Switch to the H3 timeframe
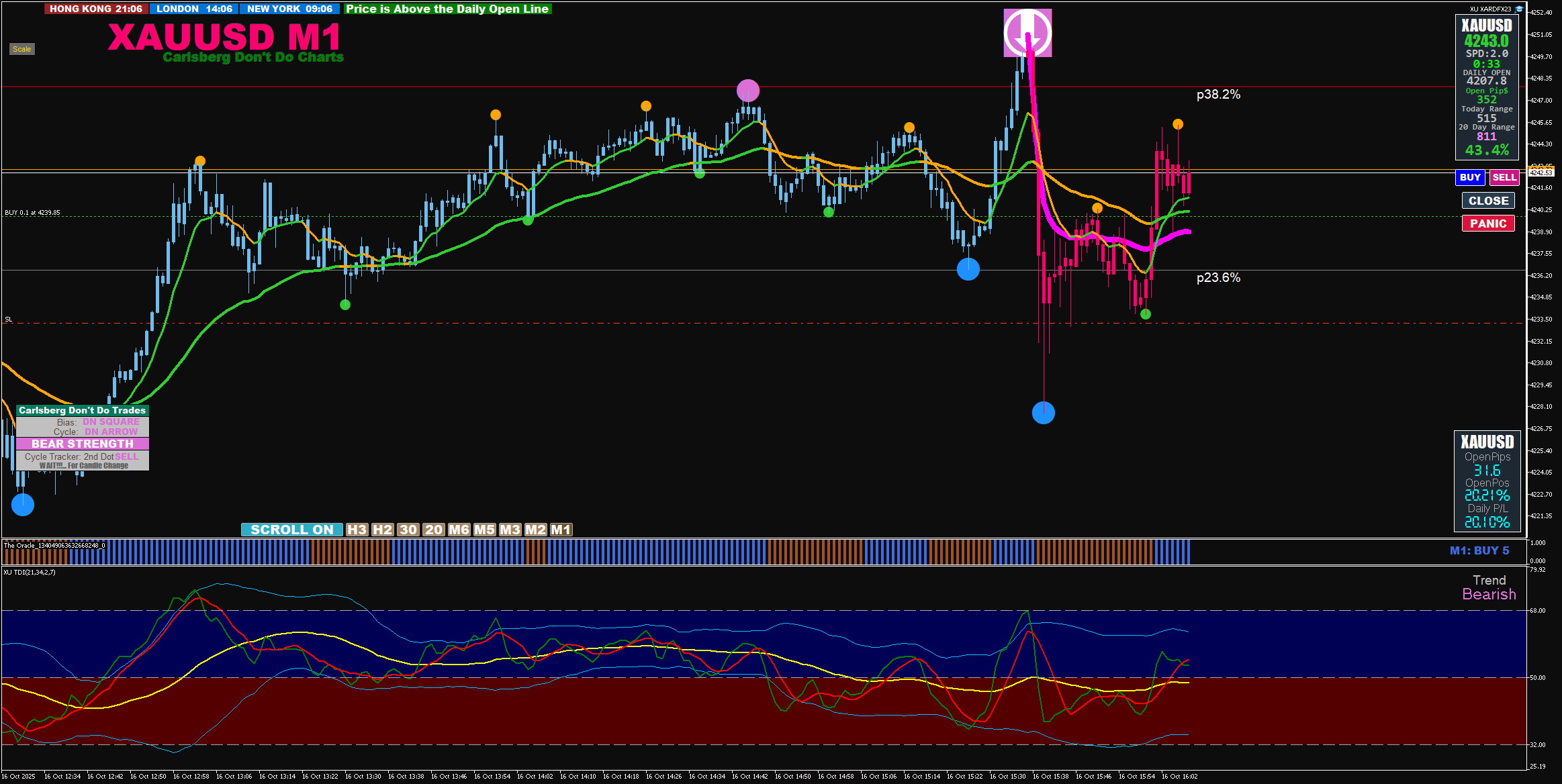 pos(357,530)
